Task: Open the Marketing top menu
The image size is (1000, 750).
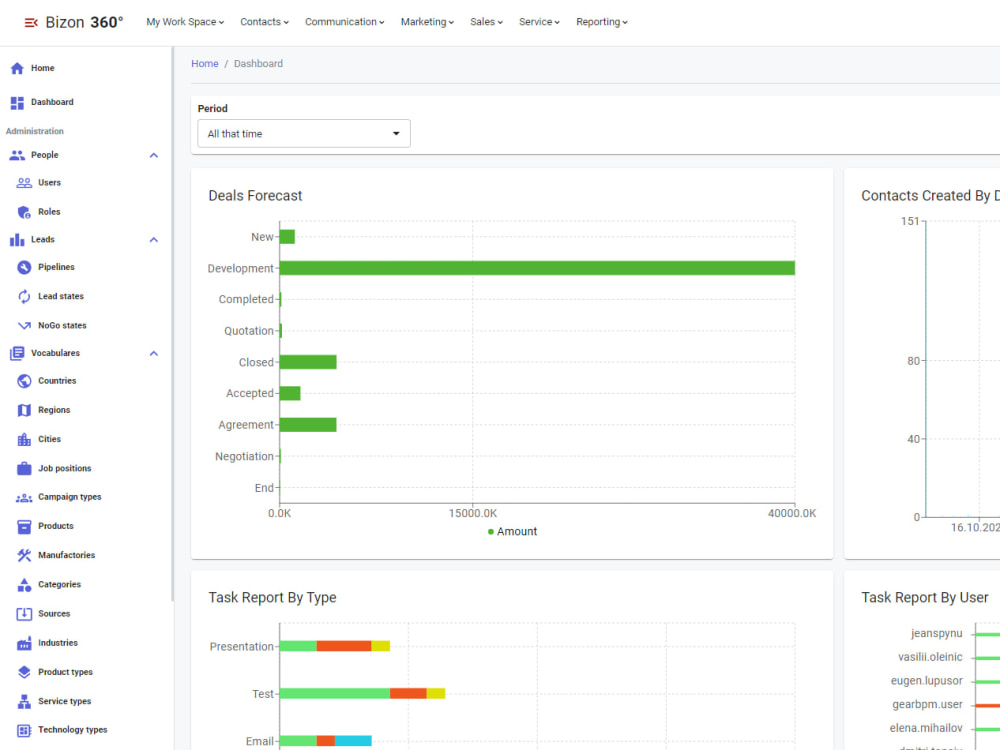Action: point(427,22)
